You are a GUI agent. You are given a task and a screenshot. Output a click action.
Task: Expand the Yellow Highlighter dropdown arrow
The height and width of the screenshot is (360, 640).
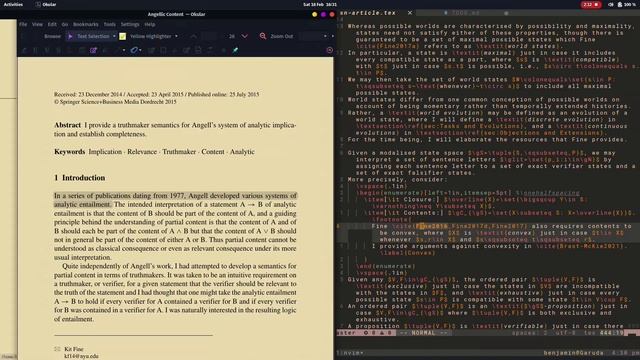pyautogui.click(x=176, y=36)
